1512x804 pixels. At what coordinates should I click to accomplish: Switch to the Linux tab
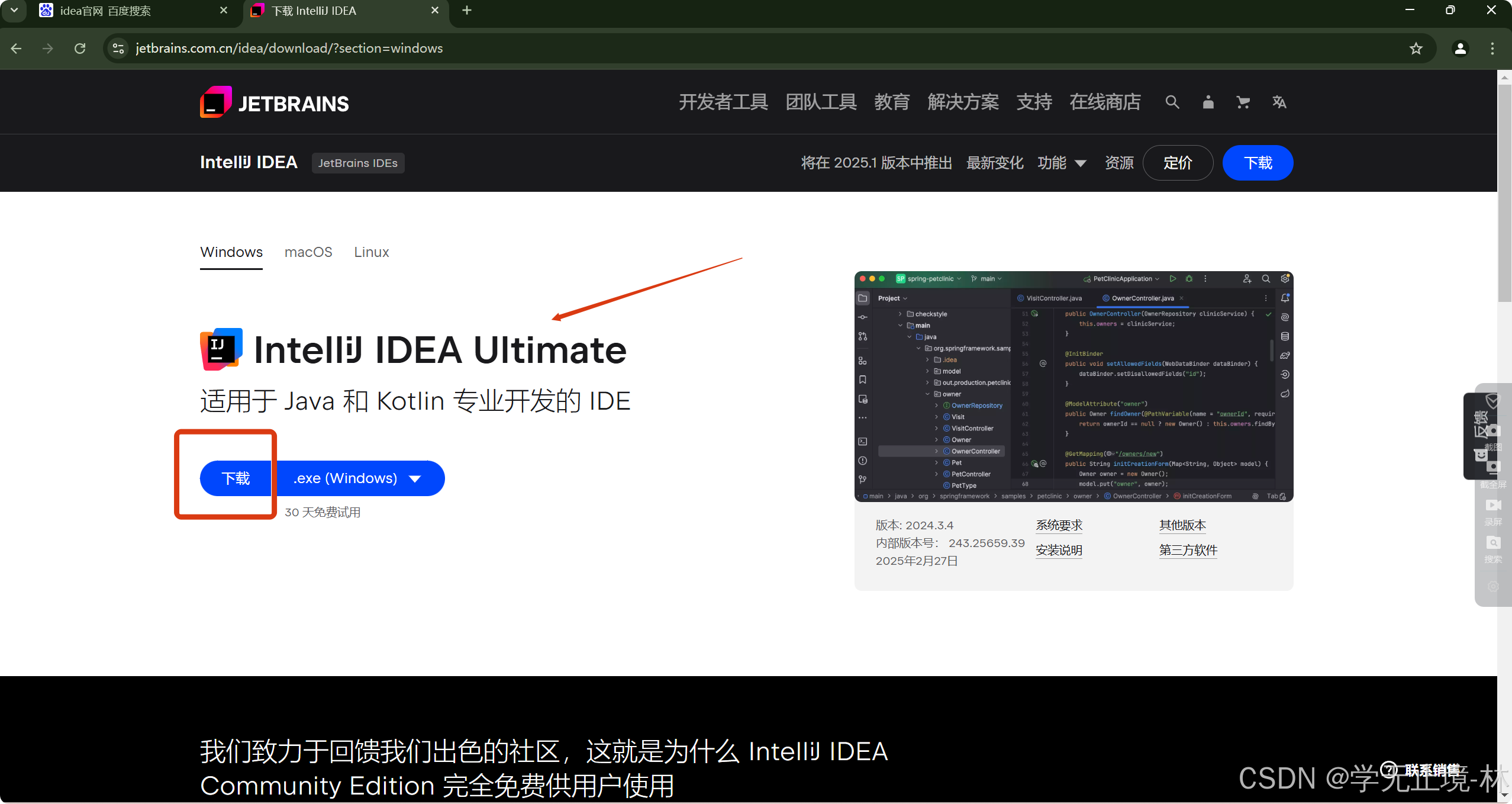point(371,252)
